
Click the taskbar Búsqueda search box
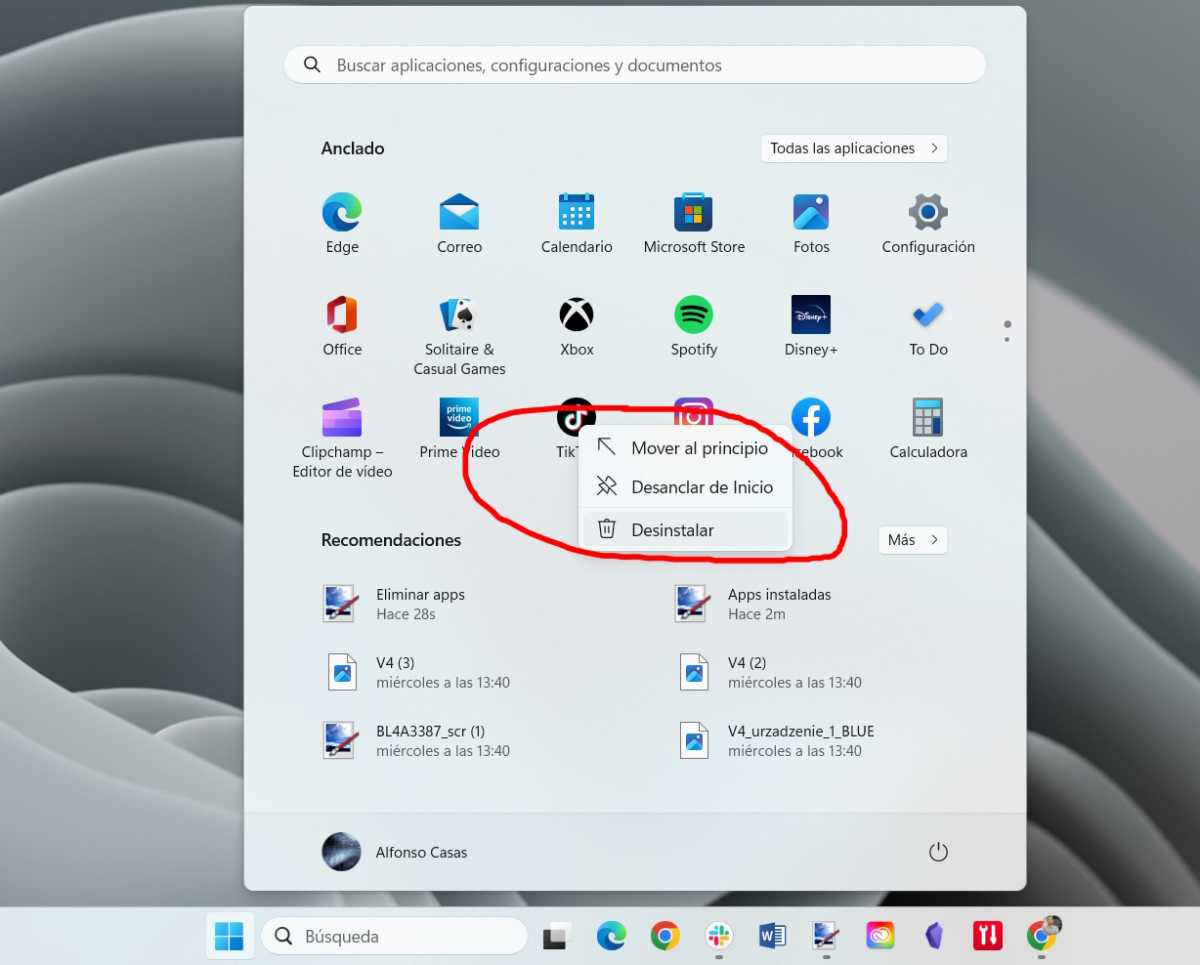394,936
